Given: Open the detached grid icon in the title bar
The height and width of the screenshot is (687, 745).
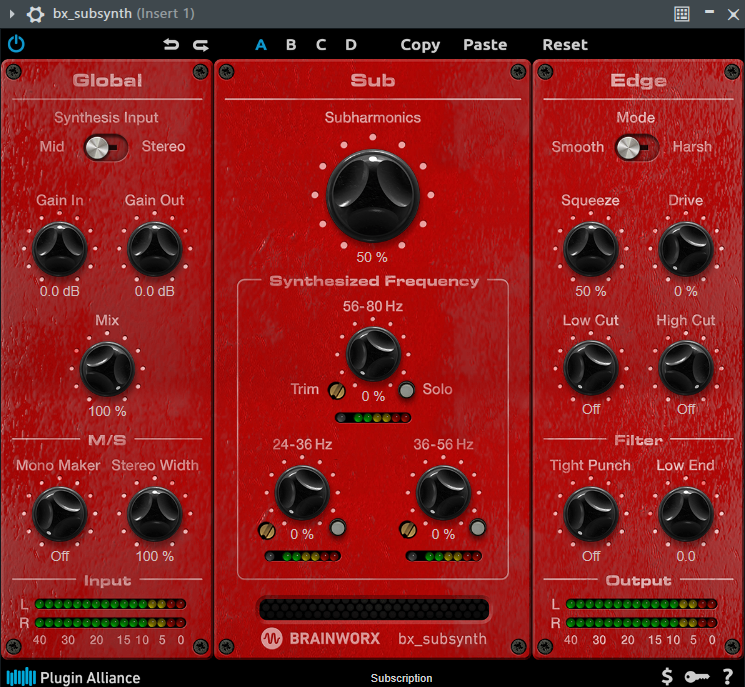Looking at the screenshot, I should click(x=682, y=14).
